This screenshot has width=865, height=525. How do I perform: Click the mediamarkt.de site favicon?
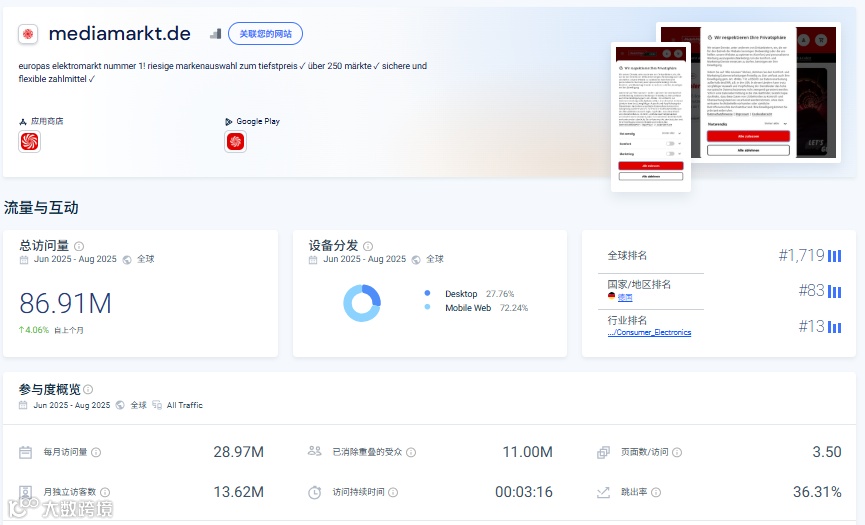(x=28, y=34)
